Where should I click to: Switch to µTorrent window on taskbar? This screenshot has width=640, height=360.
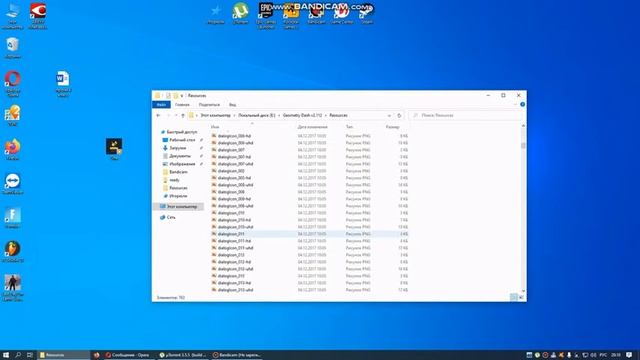(x=183, y=355)
